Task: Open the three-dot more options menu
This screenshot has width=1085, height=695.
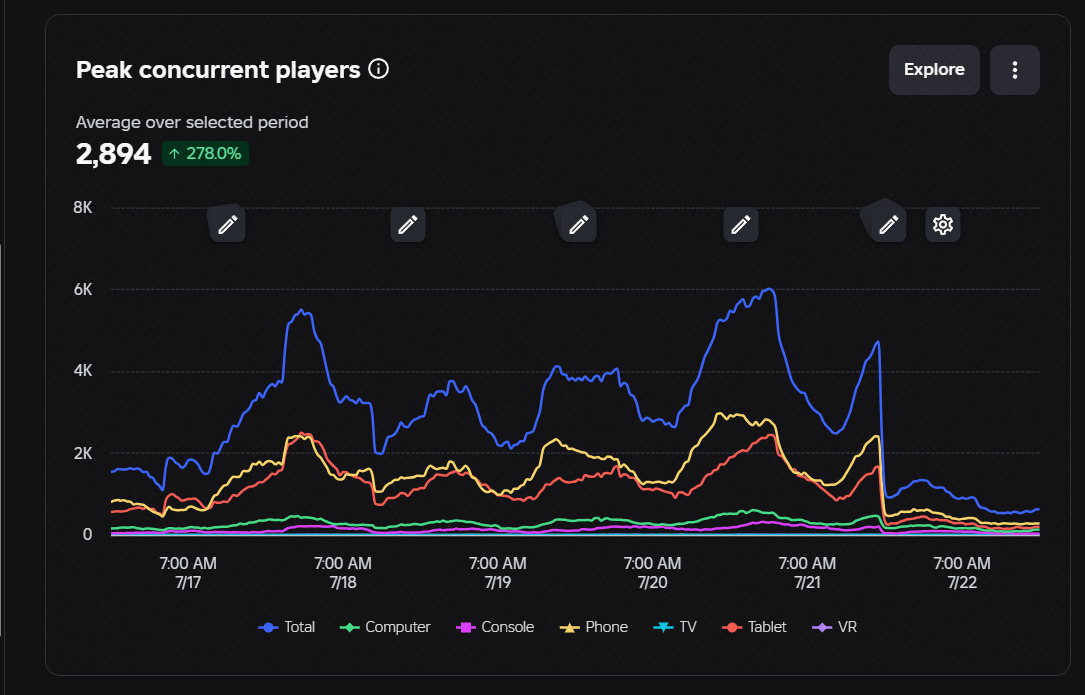Action: (x=1014, y=70)
